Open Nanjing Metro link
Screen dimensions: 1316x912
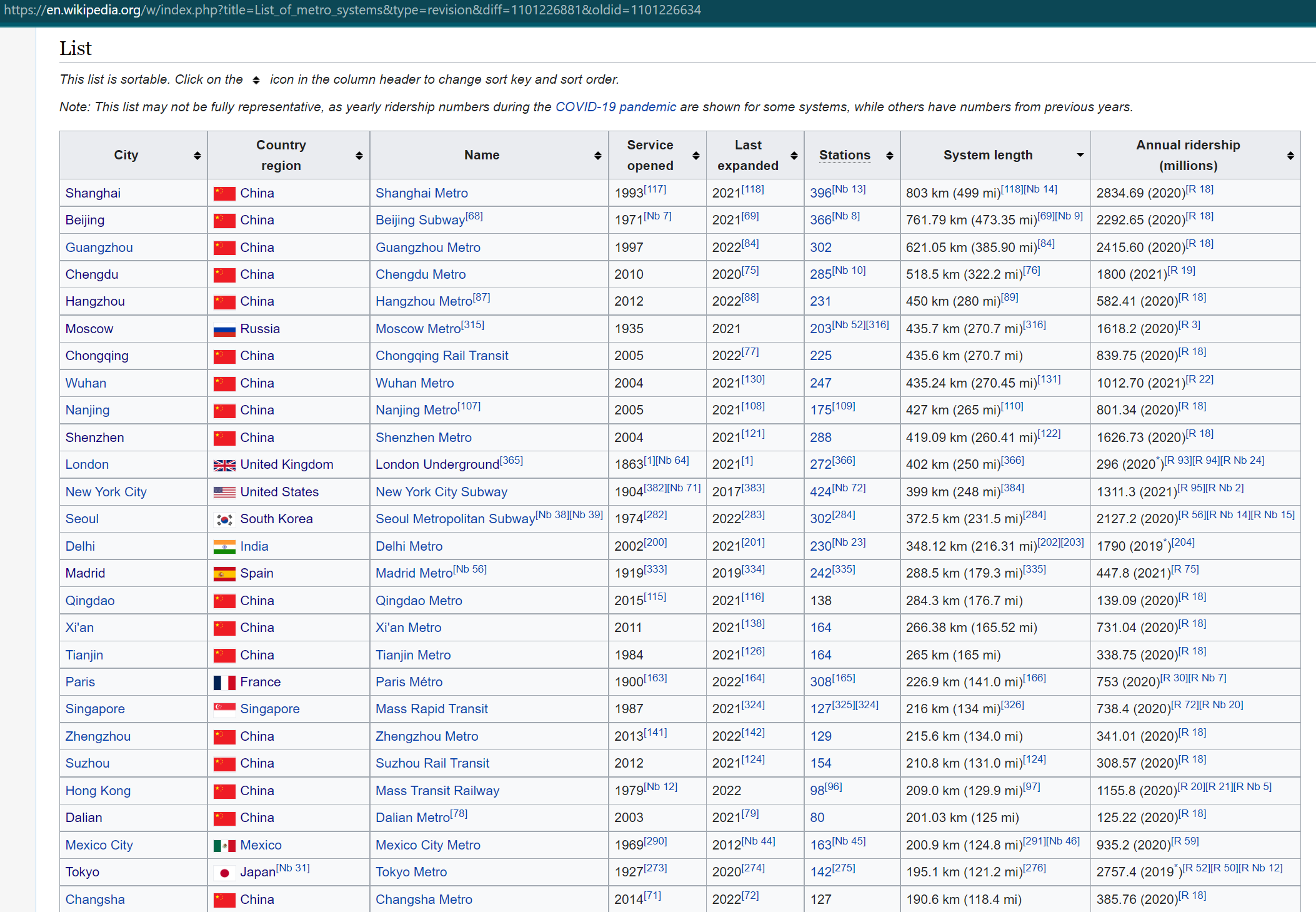point(416,410)
